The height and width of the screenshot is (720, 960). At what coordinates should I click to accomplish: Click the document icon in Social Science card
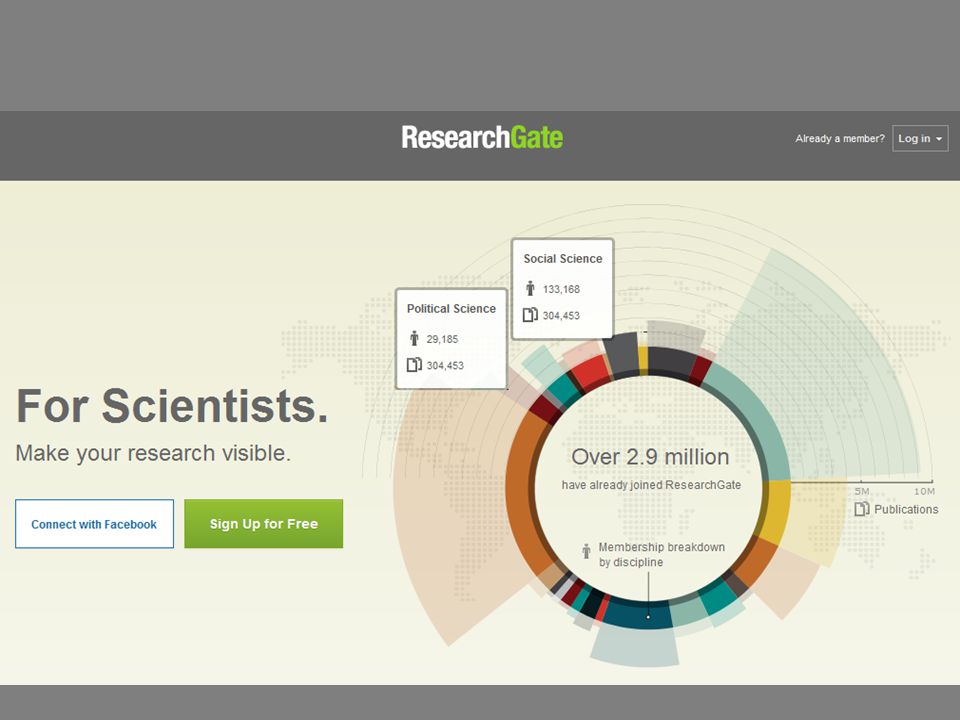point(530,315)
